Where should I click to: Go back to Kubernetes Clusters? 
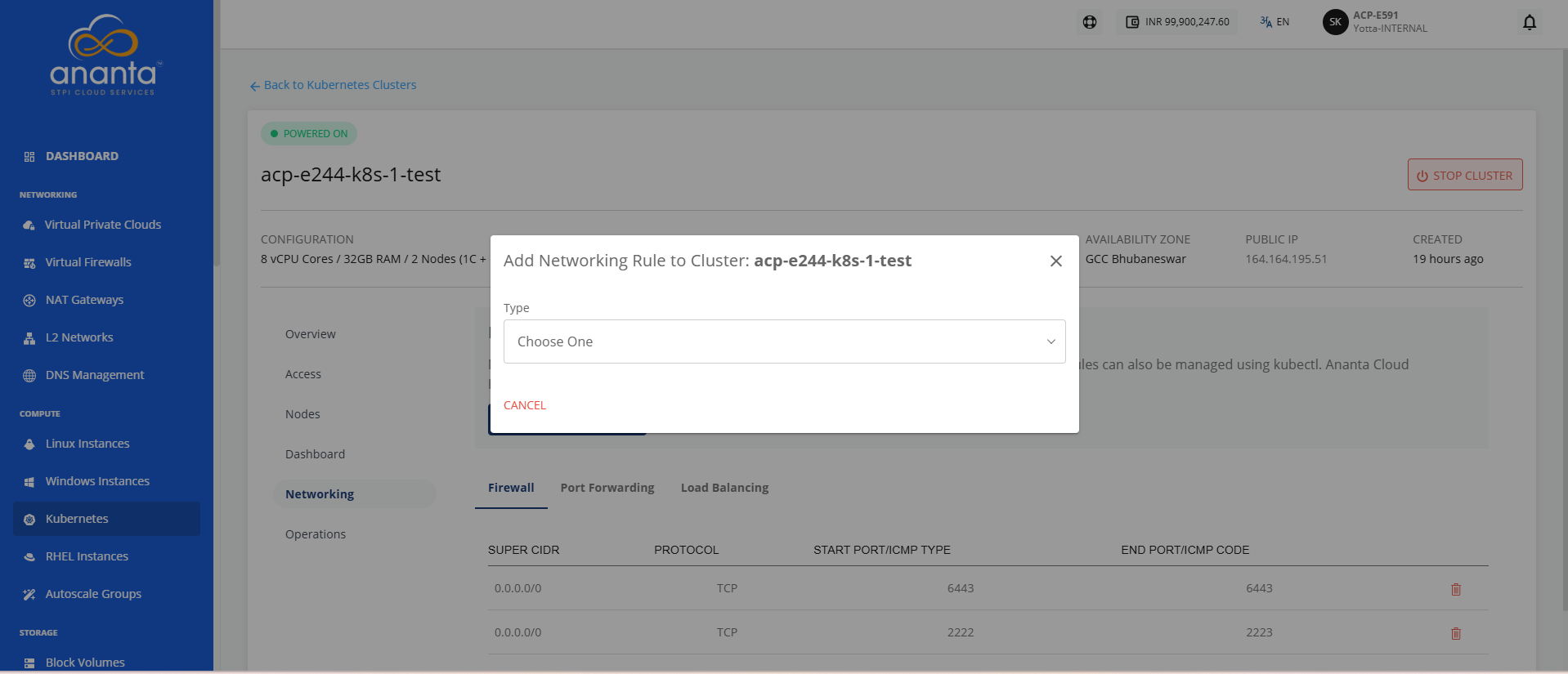333,85
